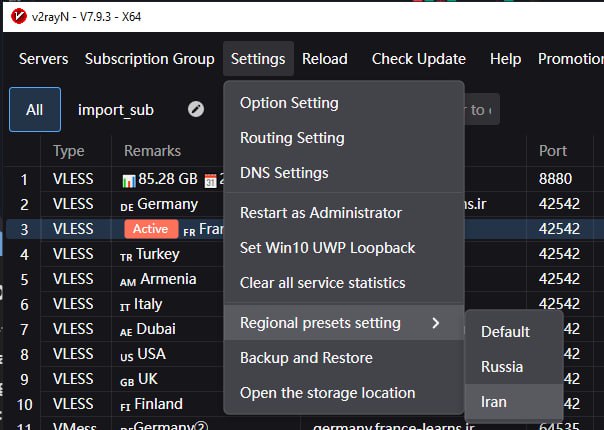Image resolution: width=604 pixels, height=430 pixels.
Task: Click the Settings menu item
Action: pyautogui.click(x=258, y=59)
